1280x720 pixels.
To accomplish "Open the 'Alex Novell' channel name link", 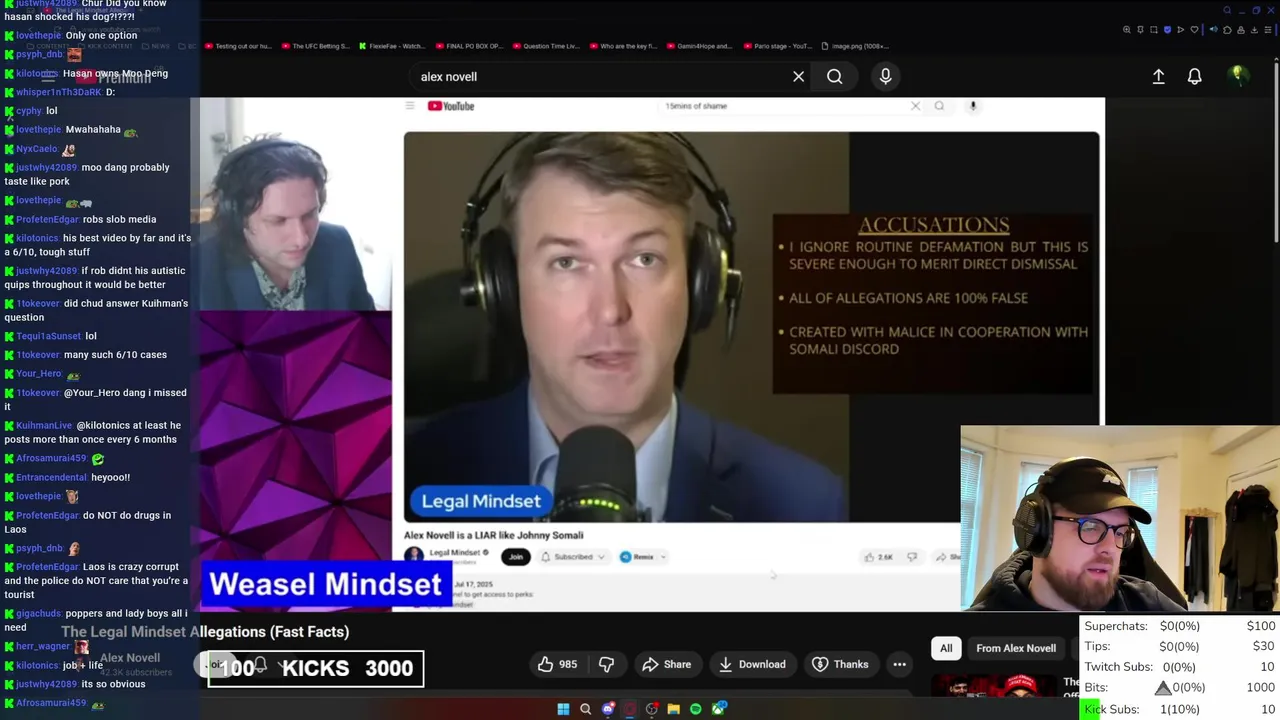I will (130, 658).
